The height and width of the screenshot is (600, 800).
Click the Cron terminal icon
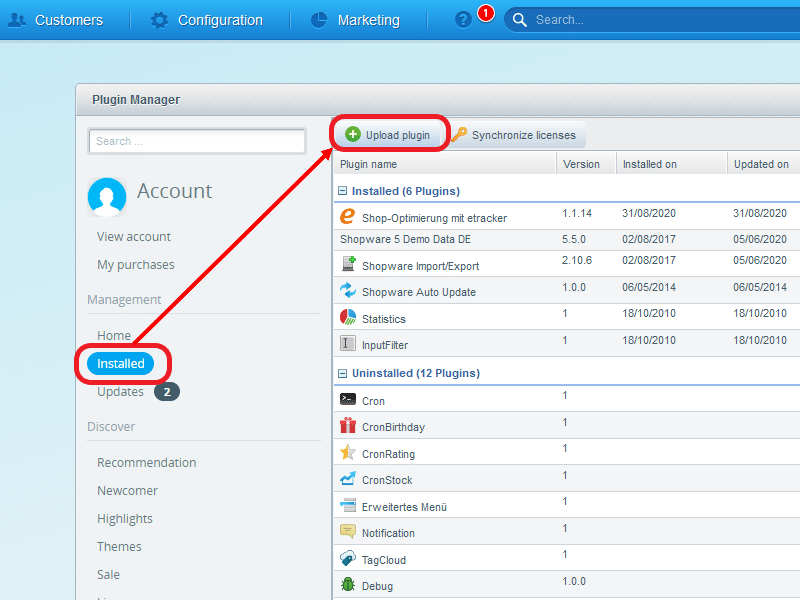coord(348,399)
